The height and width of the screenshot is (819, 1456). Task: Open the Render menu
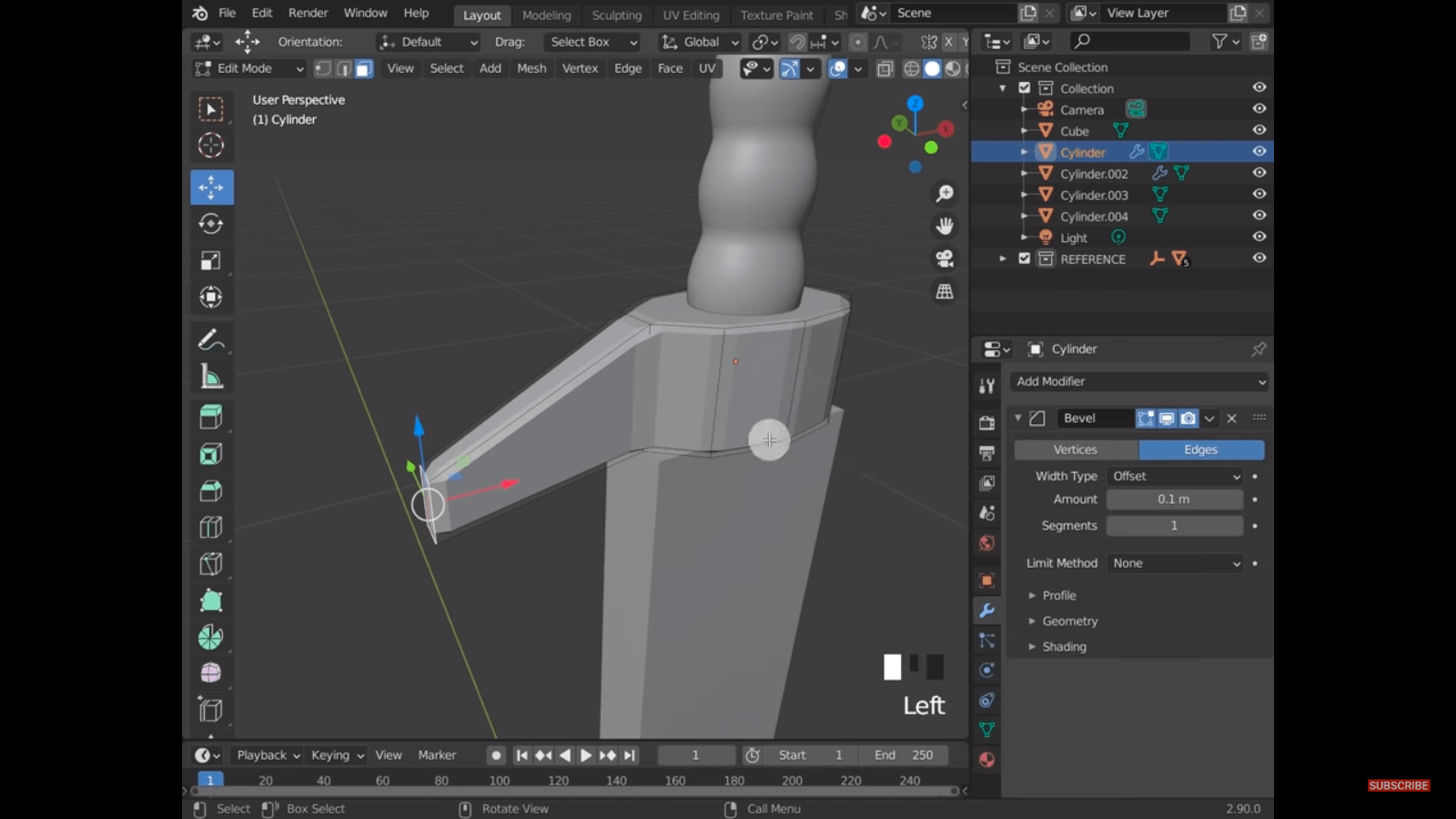pos(308,13)
